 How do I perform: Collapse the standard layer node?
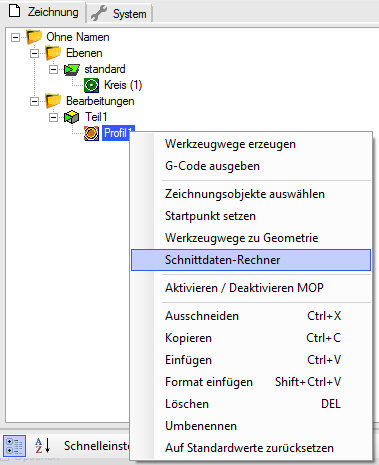click(53, 69)
